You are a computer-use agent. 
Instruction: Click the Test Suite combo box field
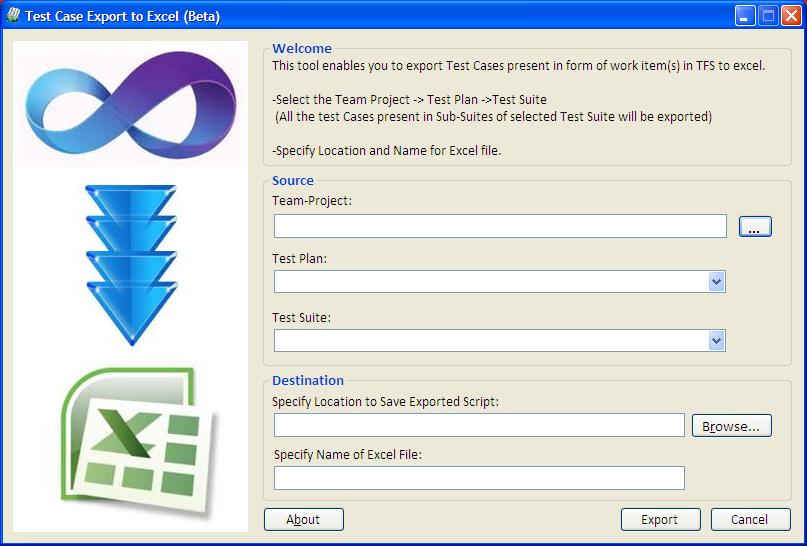(x=499, y=340)
